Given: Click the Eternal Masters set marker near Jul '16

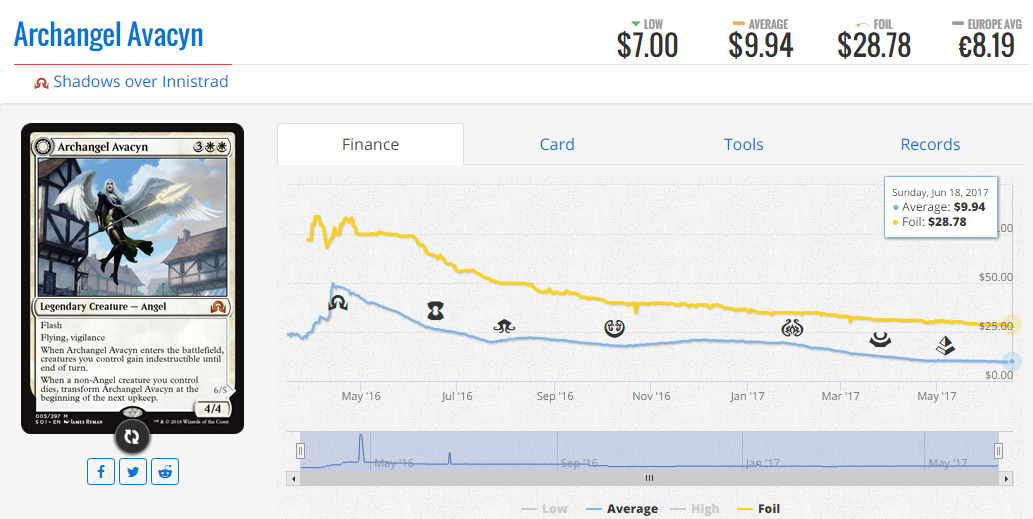Looking at the screenshot, I should (x=435, y=311).
